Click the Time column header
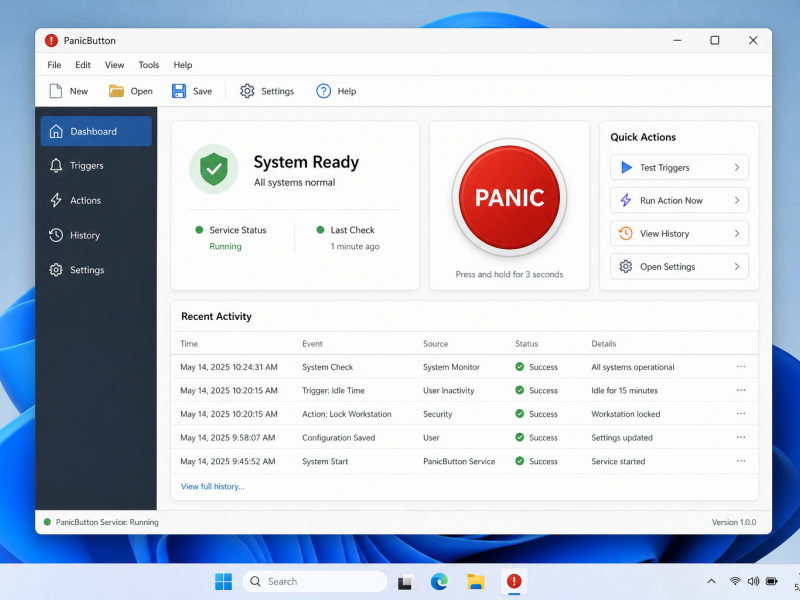 pyautogui.click(x=189, y=344)
